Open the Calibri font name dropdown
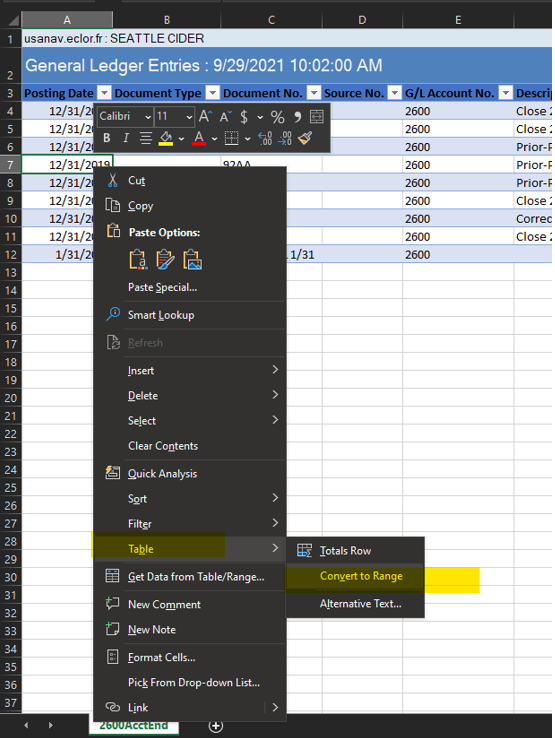Image resolution: width=555 pixels, height=738 pixels. [x=148, y=117]
